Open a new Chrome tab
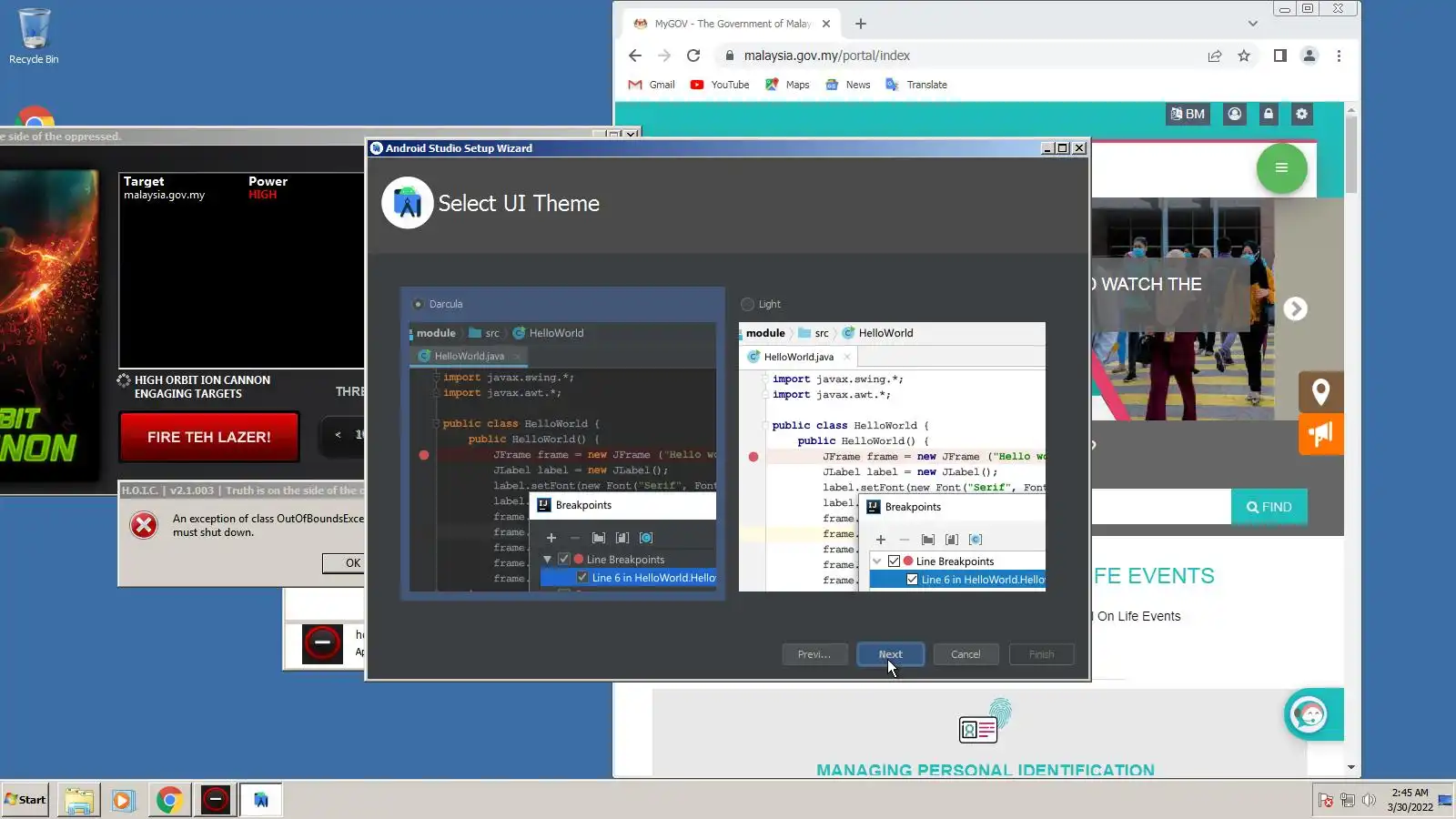This screenshot has width=1456, height=819. tap(861, 24)
